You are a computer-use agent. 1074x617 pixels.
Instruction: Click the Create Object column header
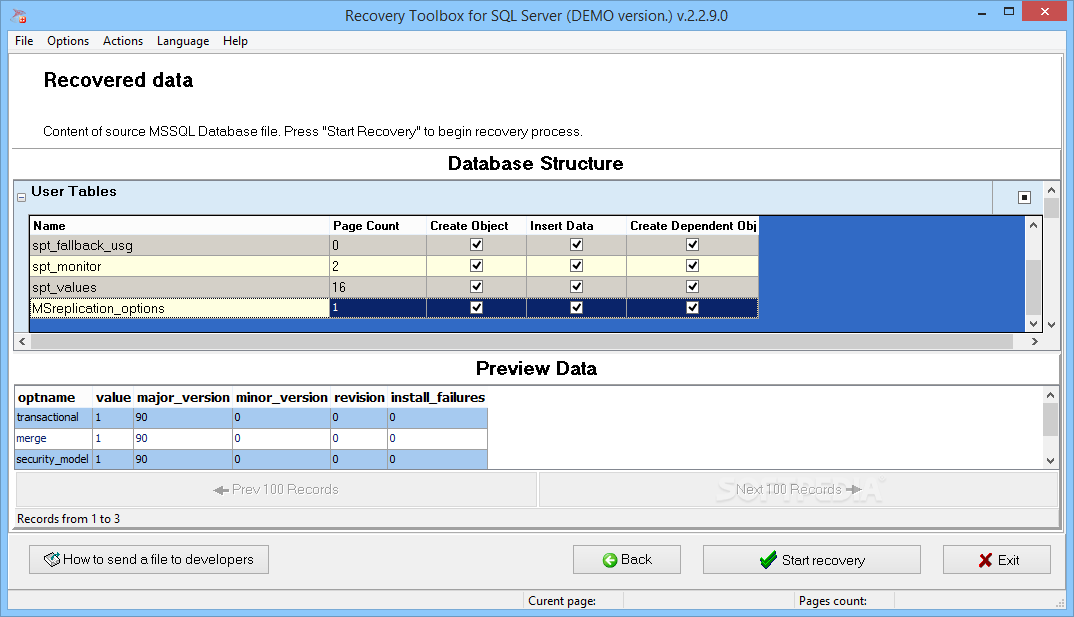pos(477,225)
